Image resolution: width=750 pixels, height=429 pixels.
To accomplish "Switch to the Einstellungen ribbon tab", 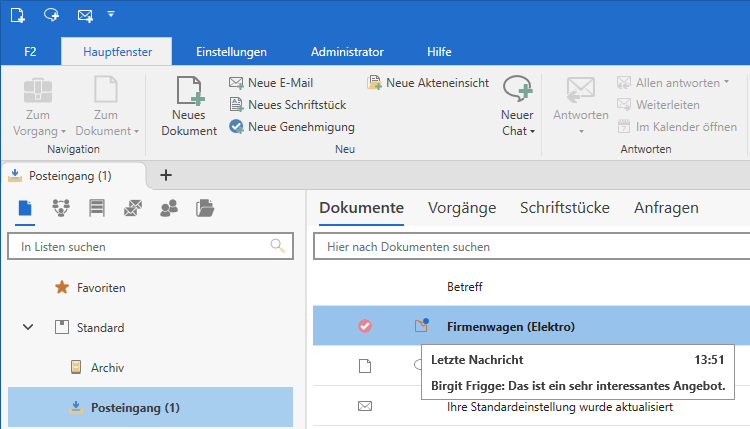I will tap(231, 51).
